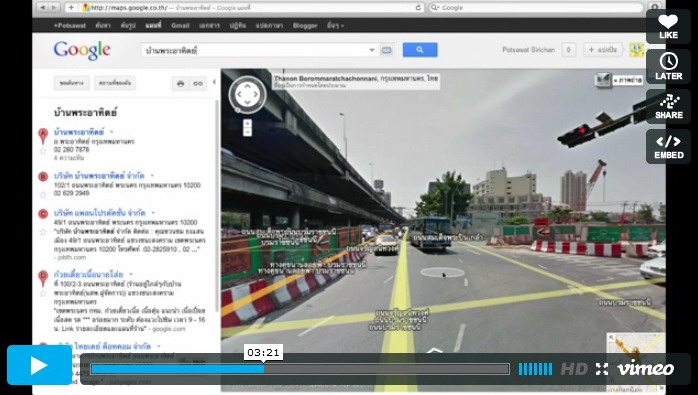Open Gmail from Google top bar

(180, 25)
